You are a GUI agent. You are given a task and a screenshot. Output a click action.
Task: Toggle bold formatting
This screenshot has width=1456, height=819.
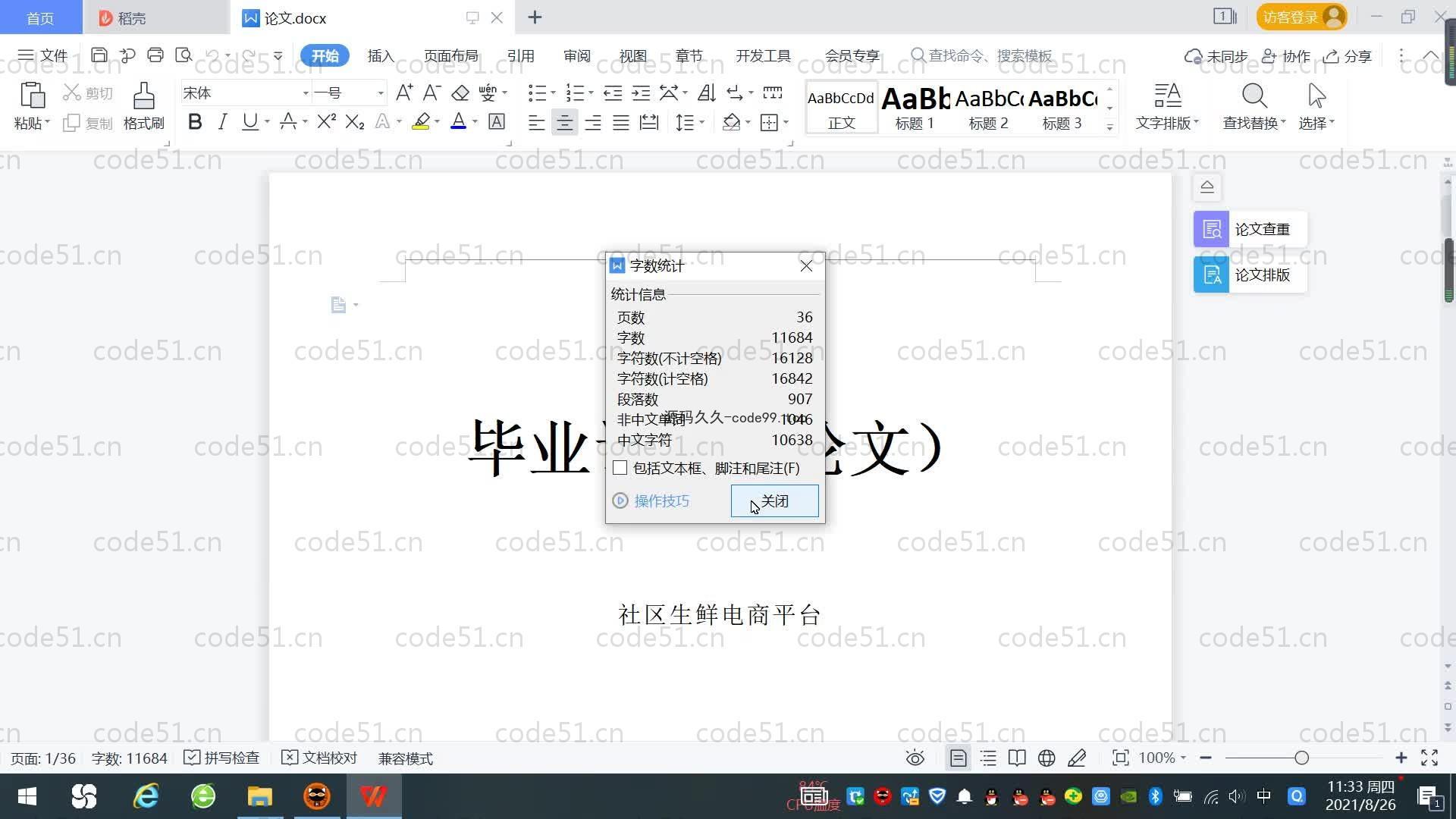tap(195, 122)
